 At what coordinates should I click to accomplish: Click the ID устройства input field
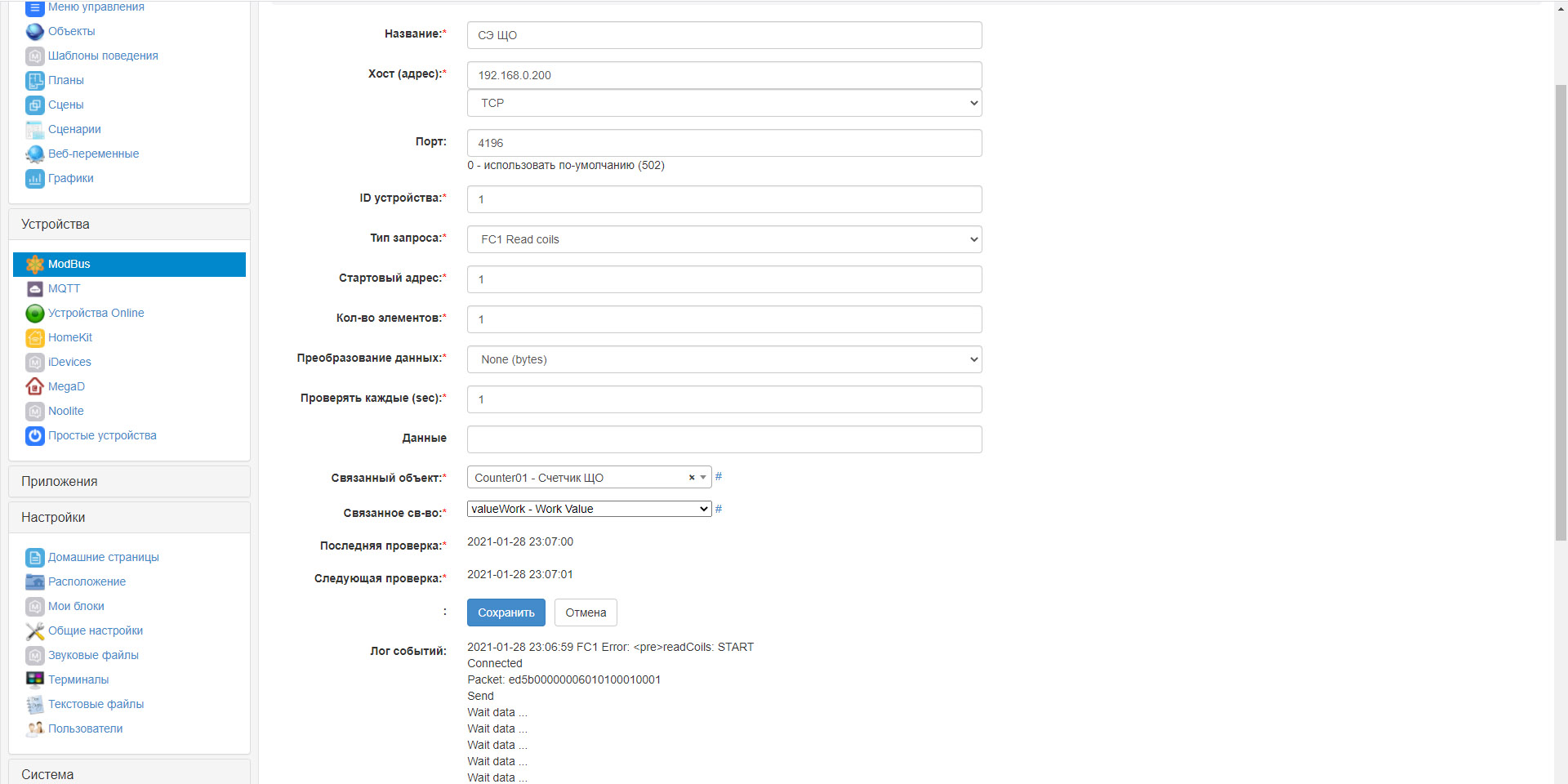(x=724, y=199)
